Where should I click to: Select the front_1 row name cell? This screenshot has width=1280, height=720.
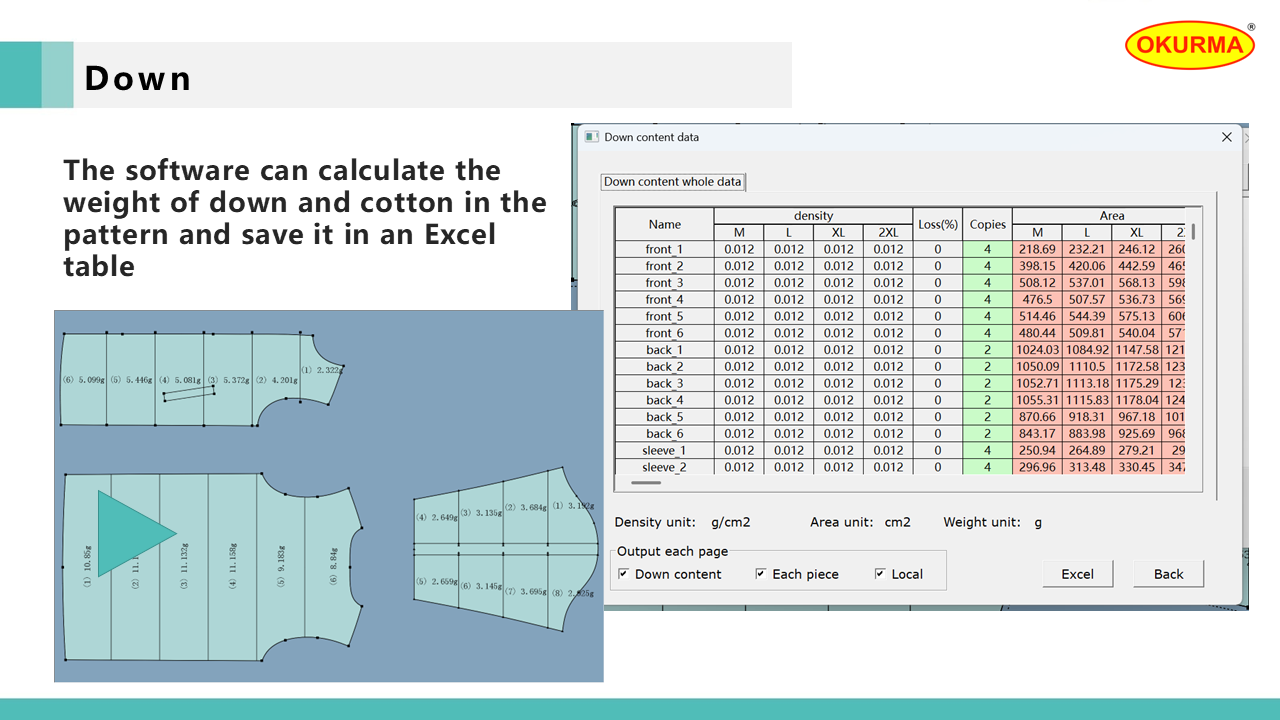point(664,249)
